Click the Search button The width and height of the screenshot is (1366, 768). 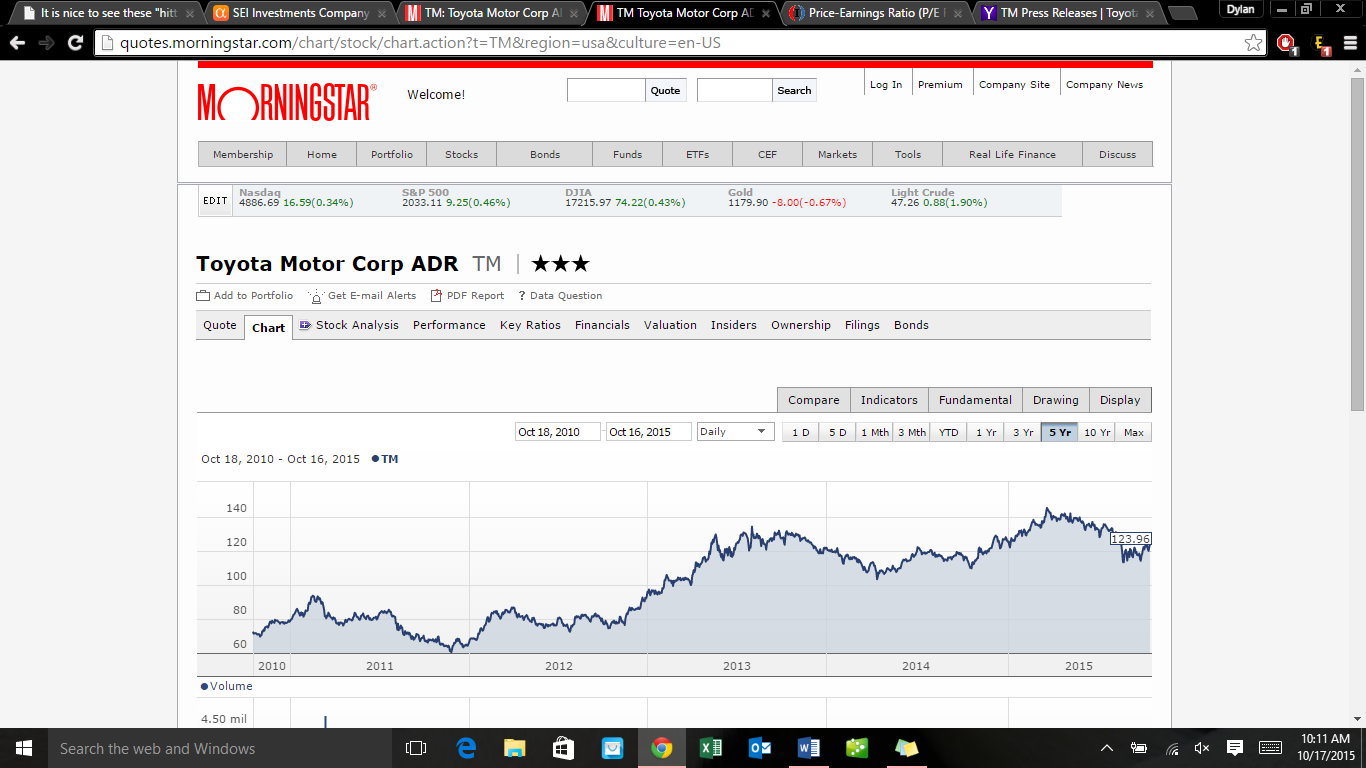tap(794, 90)
